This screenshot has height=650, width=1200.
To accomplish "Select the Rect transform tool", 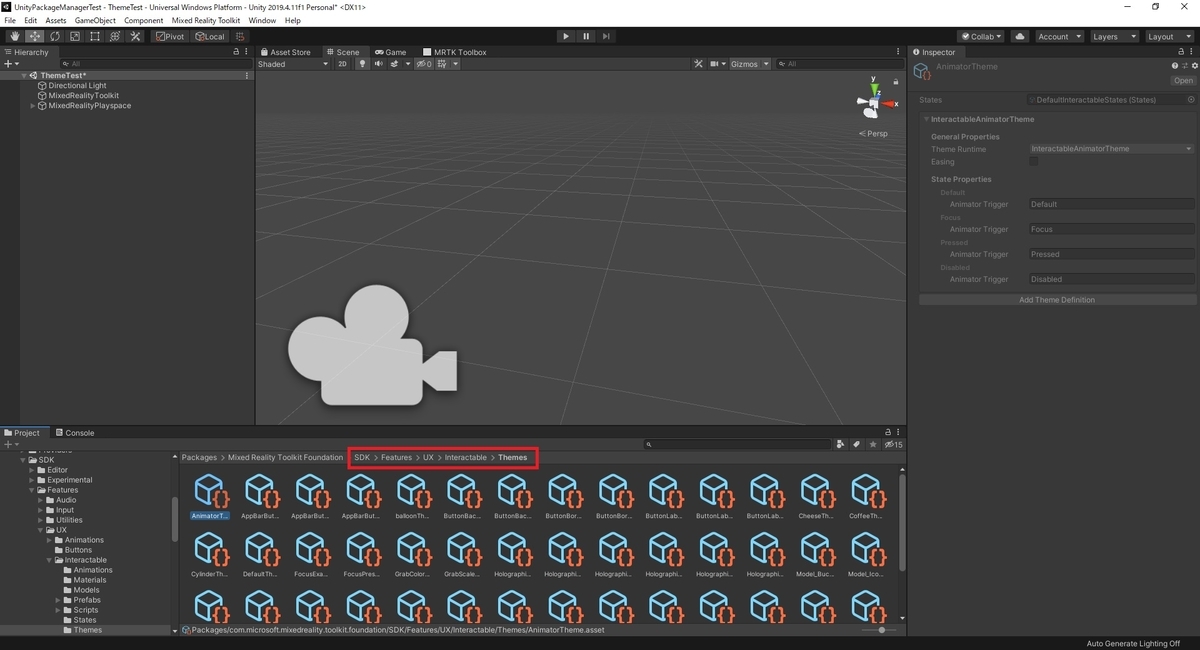I will (x=94, y=36).
